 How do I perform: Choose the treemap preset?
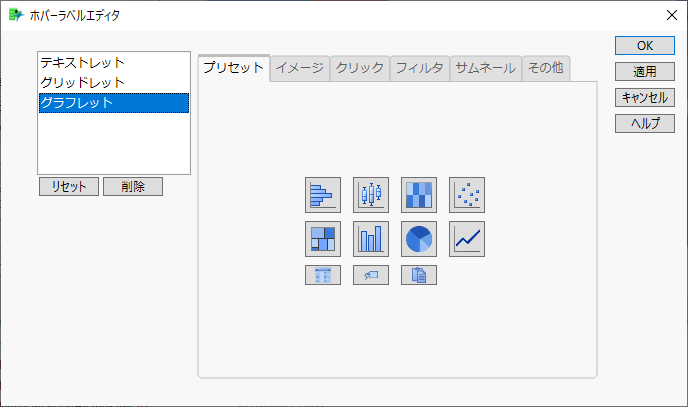tap(323, 239)
